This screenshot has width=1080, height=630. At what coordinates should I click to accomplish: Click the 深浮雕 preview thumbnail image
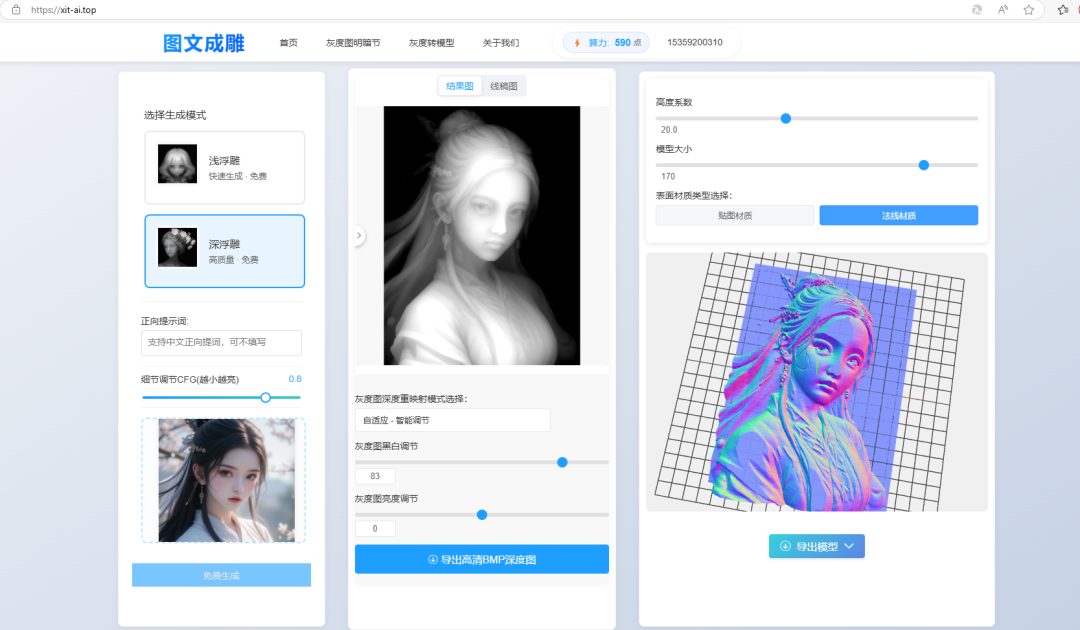(178, 247)
